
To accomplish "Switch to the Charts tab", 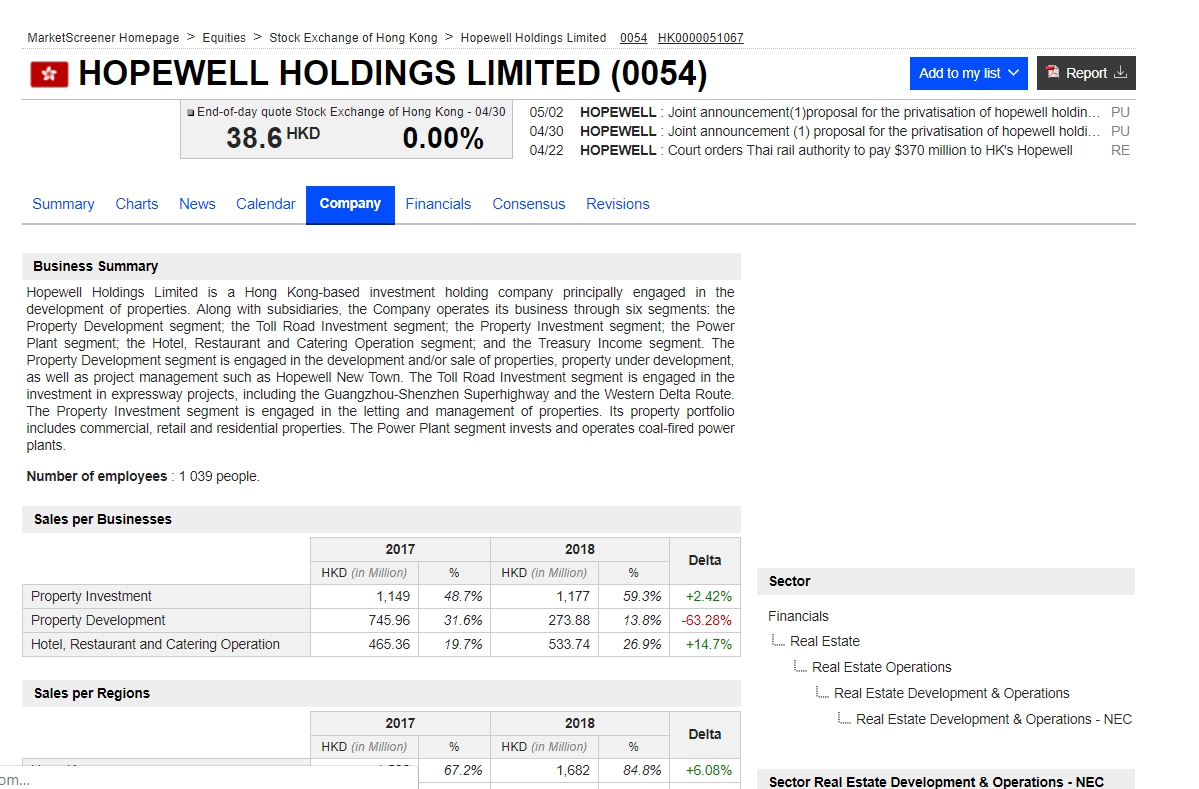I will click(137, 204).
